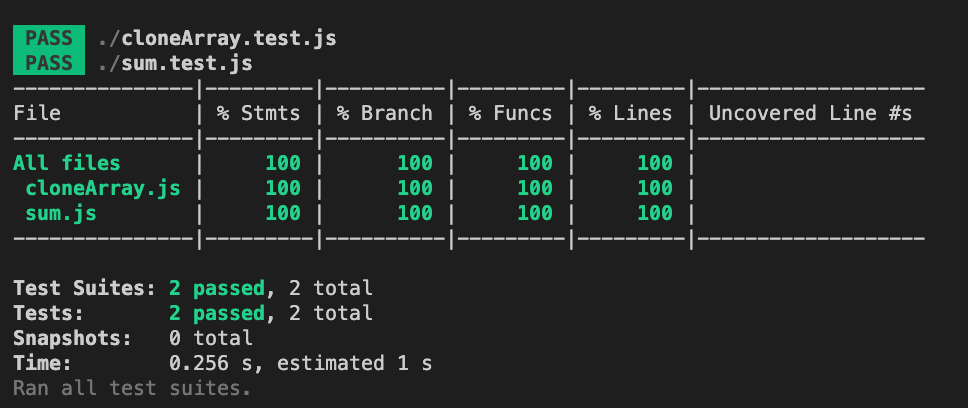The image size is (968, 408).
Task: Click the % Stmts column header
Action: pos(258,113)
